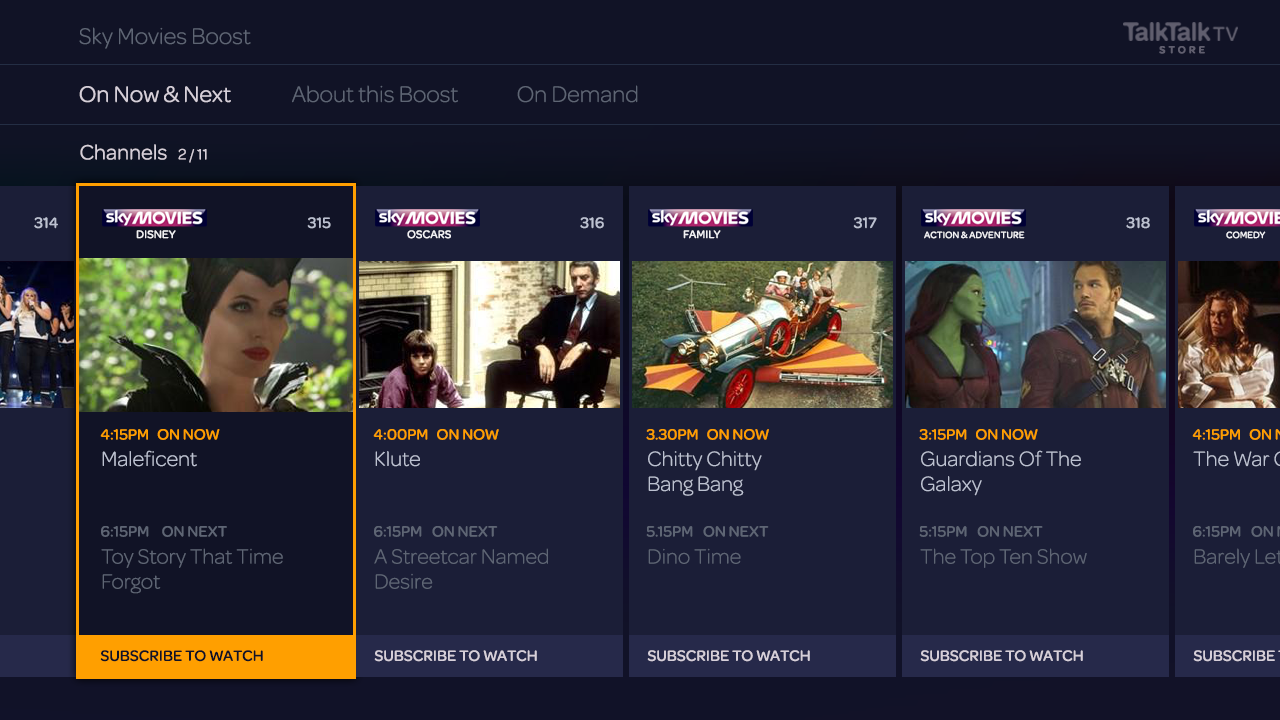1280x720 pixels.
Task: Subscribe to watch the Comedy channel
Action: coord(1228,656)
